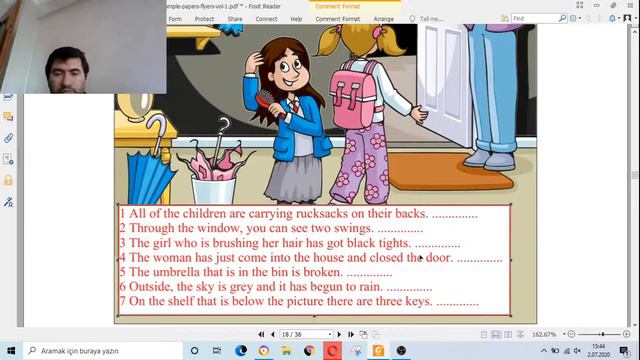The height and width of the screenshot is (360, 640).
Task: Click the Tell me search box
Action: (x=431, y=19)
